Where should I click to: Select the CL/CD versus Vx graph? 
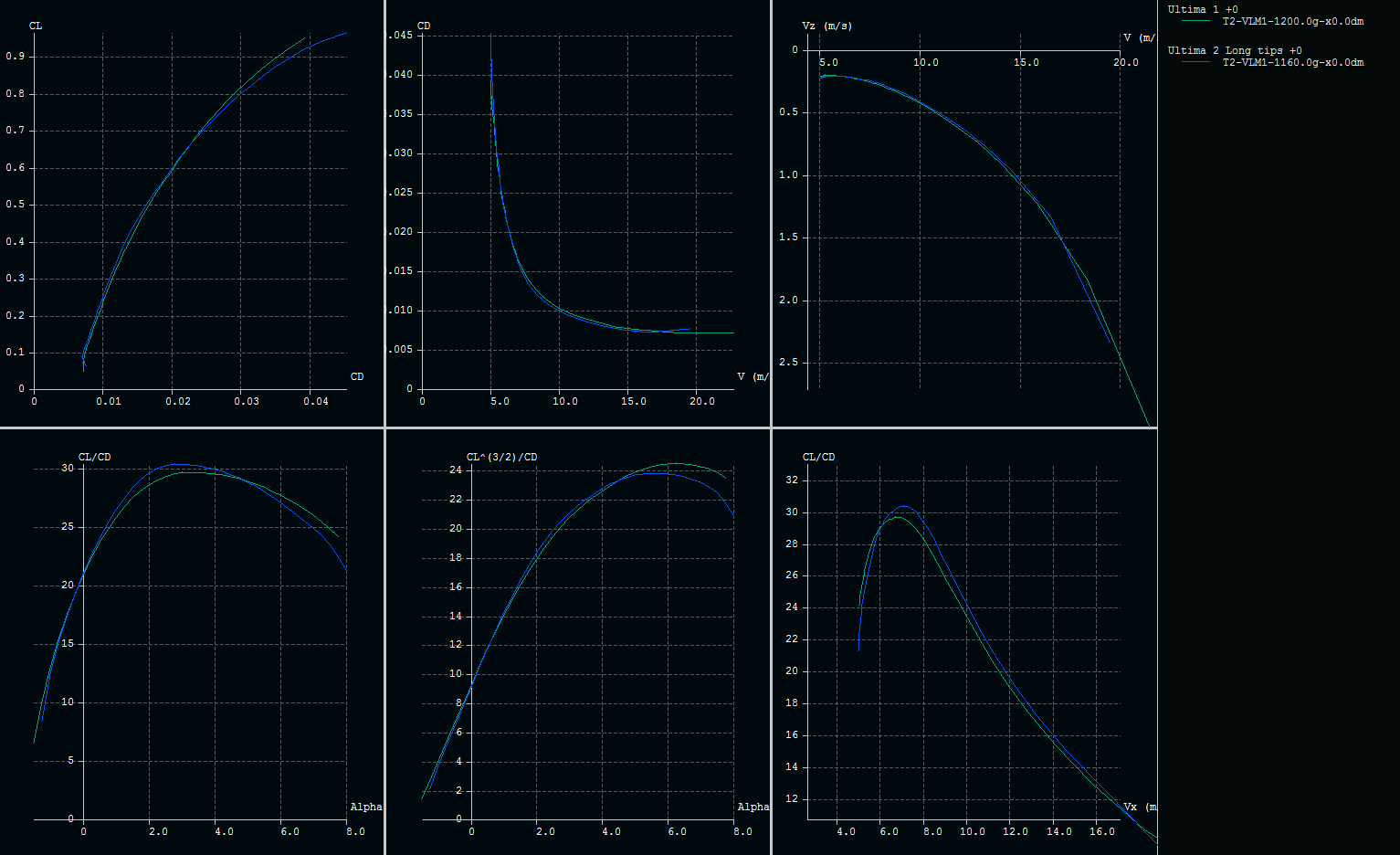964,642
